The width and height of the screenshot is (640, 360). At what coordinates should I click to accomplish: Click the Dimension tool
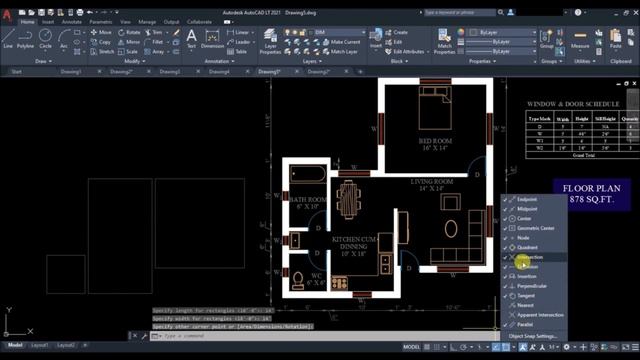[212, 39]
